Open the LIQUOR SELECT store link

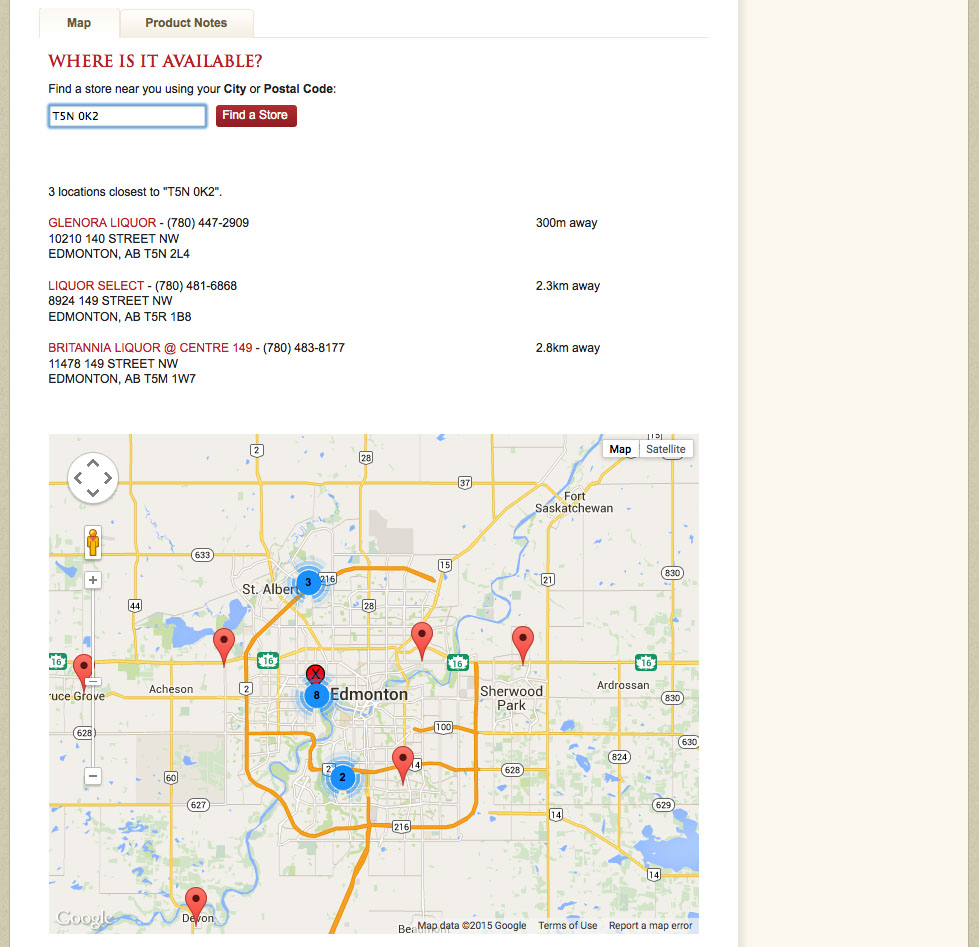(x=96, y=286)
